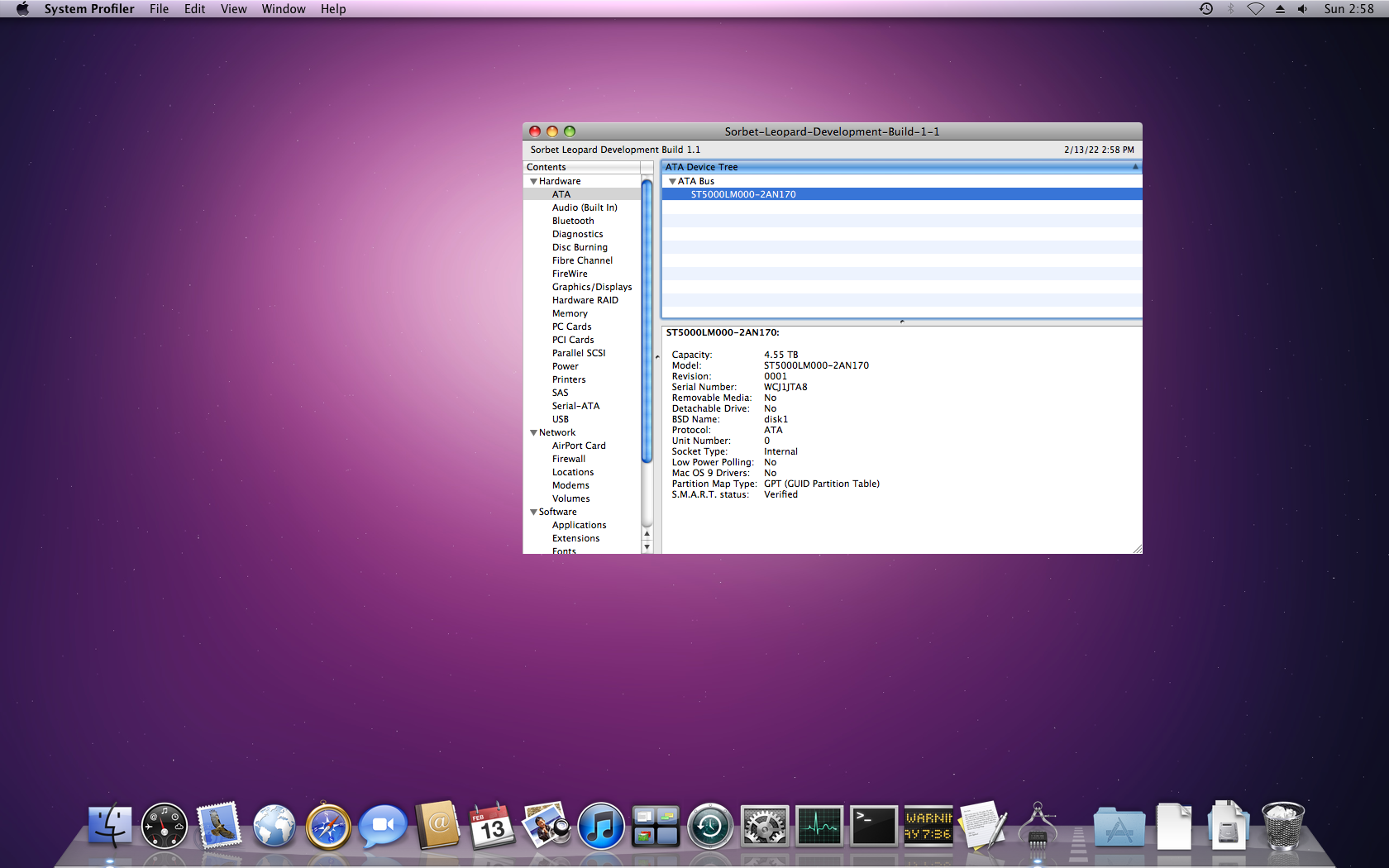This screenshot has width=1389, height=868.
Task: Open the Mail stamp icon in Dock
Action: coord(219,826)
